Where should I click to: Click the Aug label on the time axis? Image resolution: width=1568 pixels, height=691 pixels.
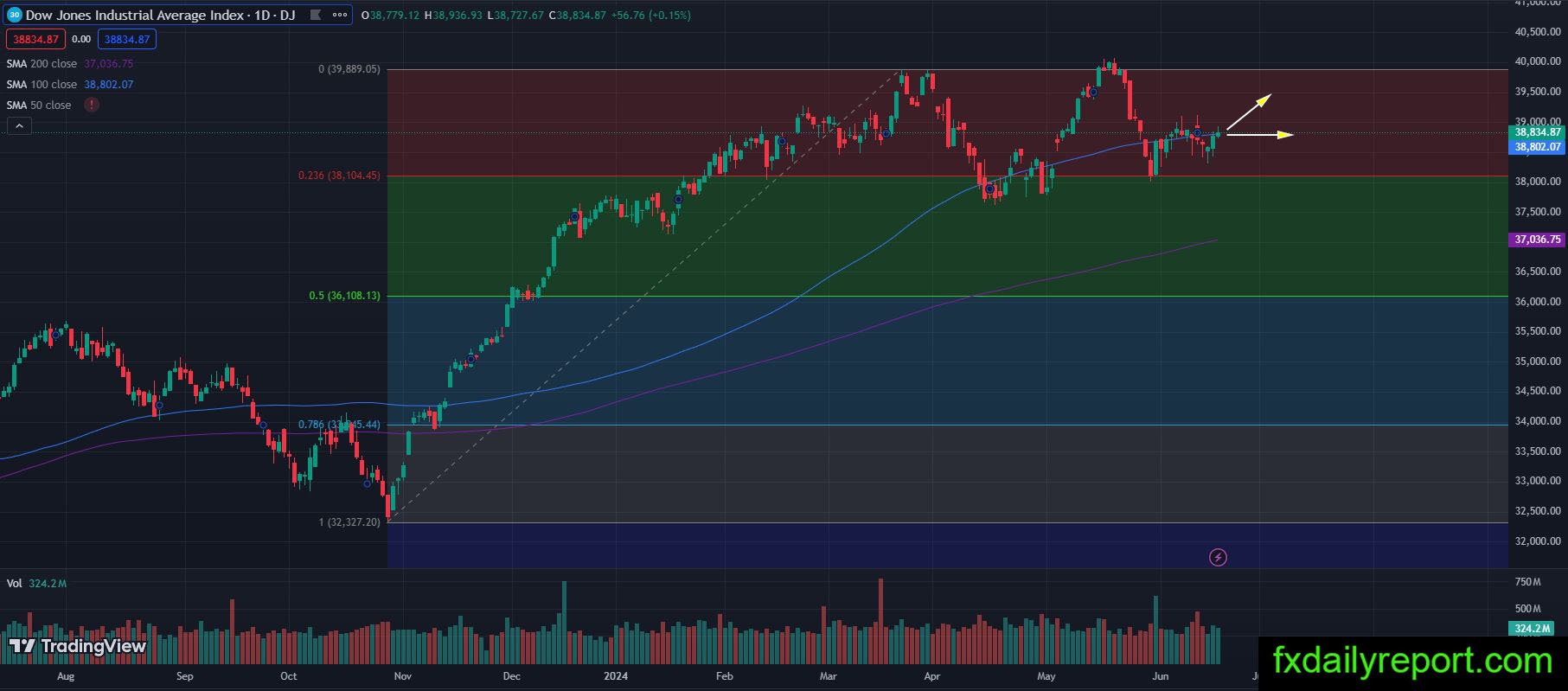click(x=65, y=675)
